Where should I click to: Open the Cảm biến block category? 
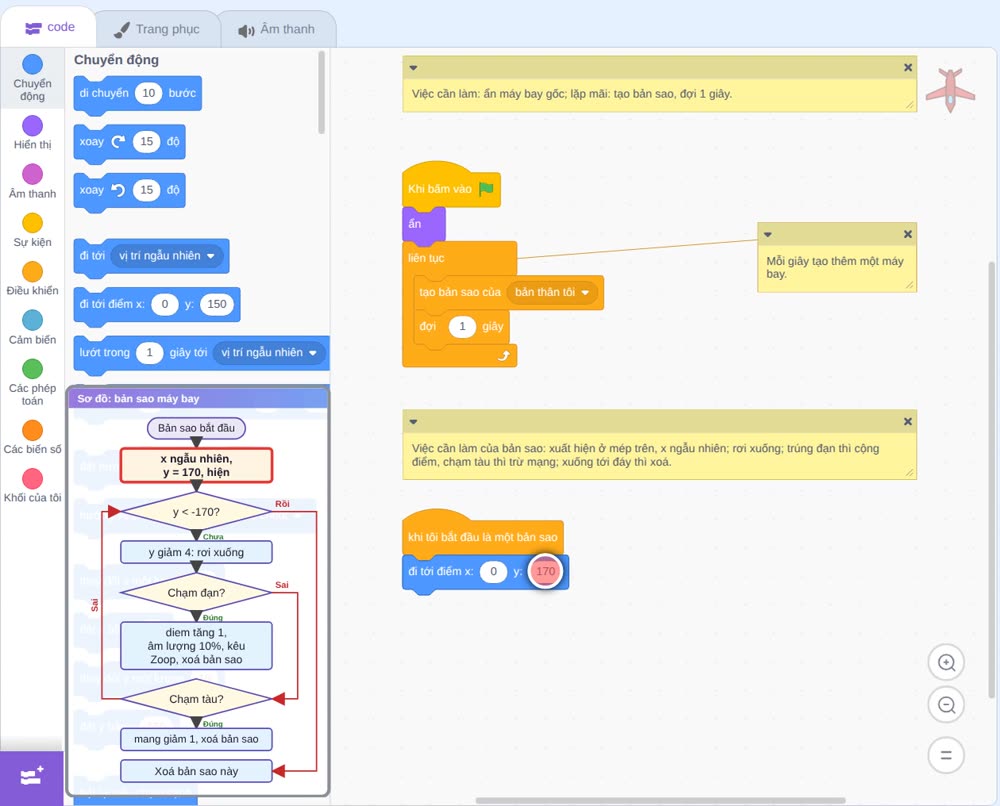tap(33, 327)
